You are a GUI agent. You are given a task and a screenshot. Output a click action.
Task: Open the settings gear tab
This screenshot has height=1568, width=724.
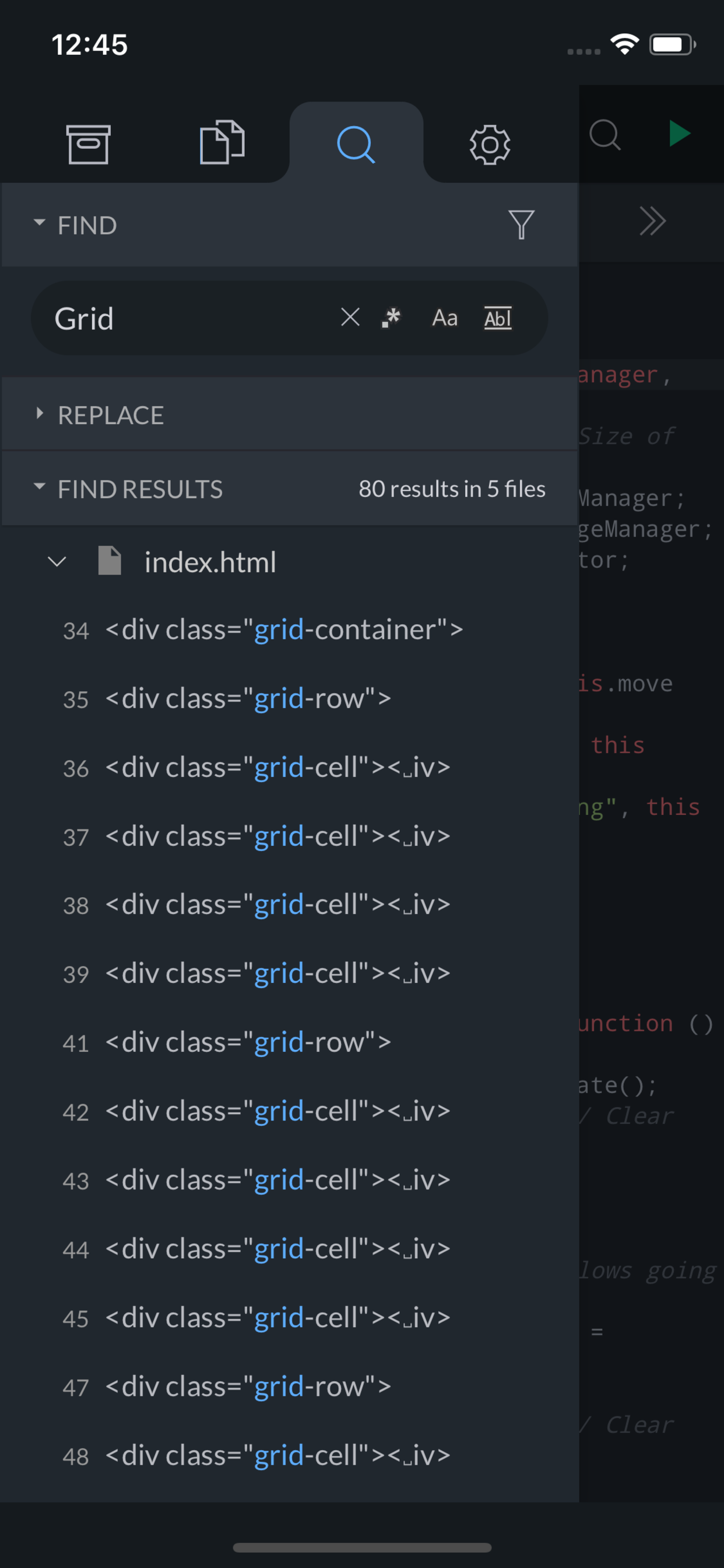[x=489, y=144]
